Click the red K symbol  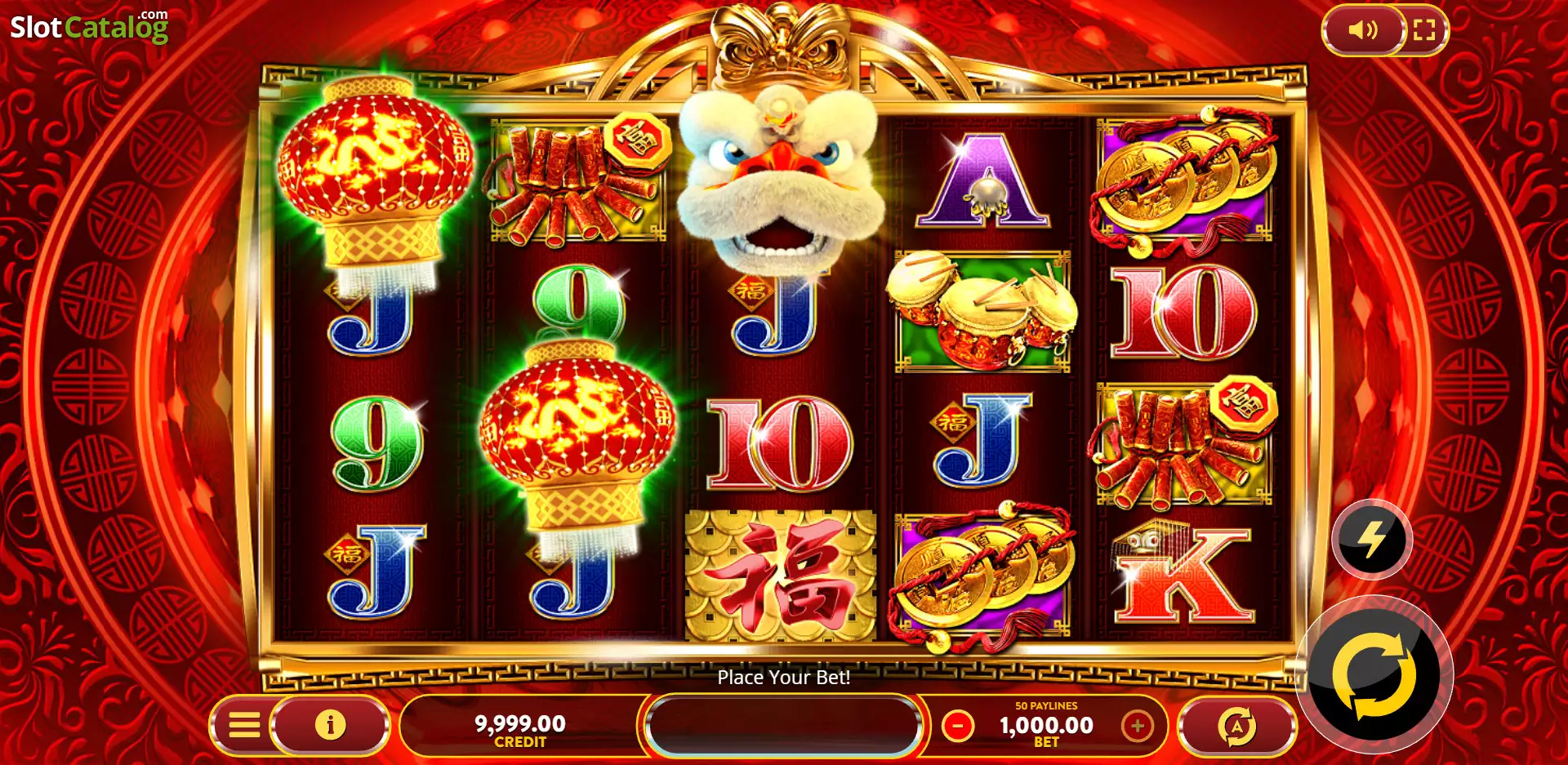click(x=1183, y=574)
